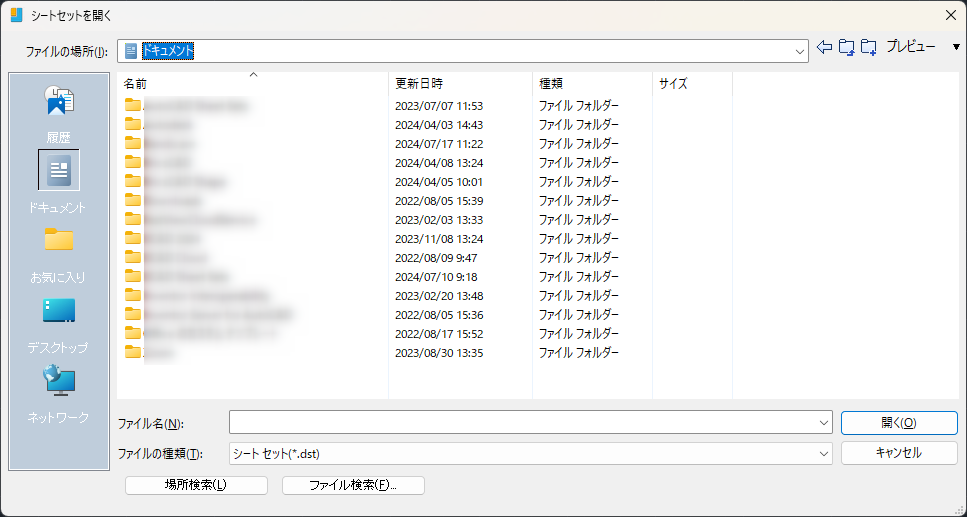Open the お気に入り favorites folder
Image resolution: width=967 pixels, height=517 pixels.
(59, 254)
